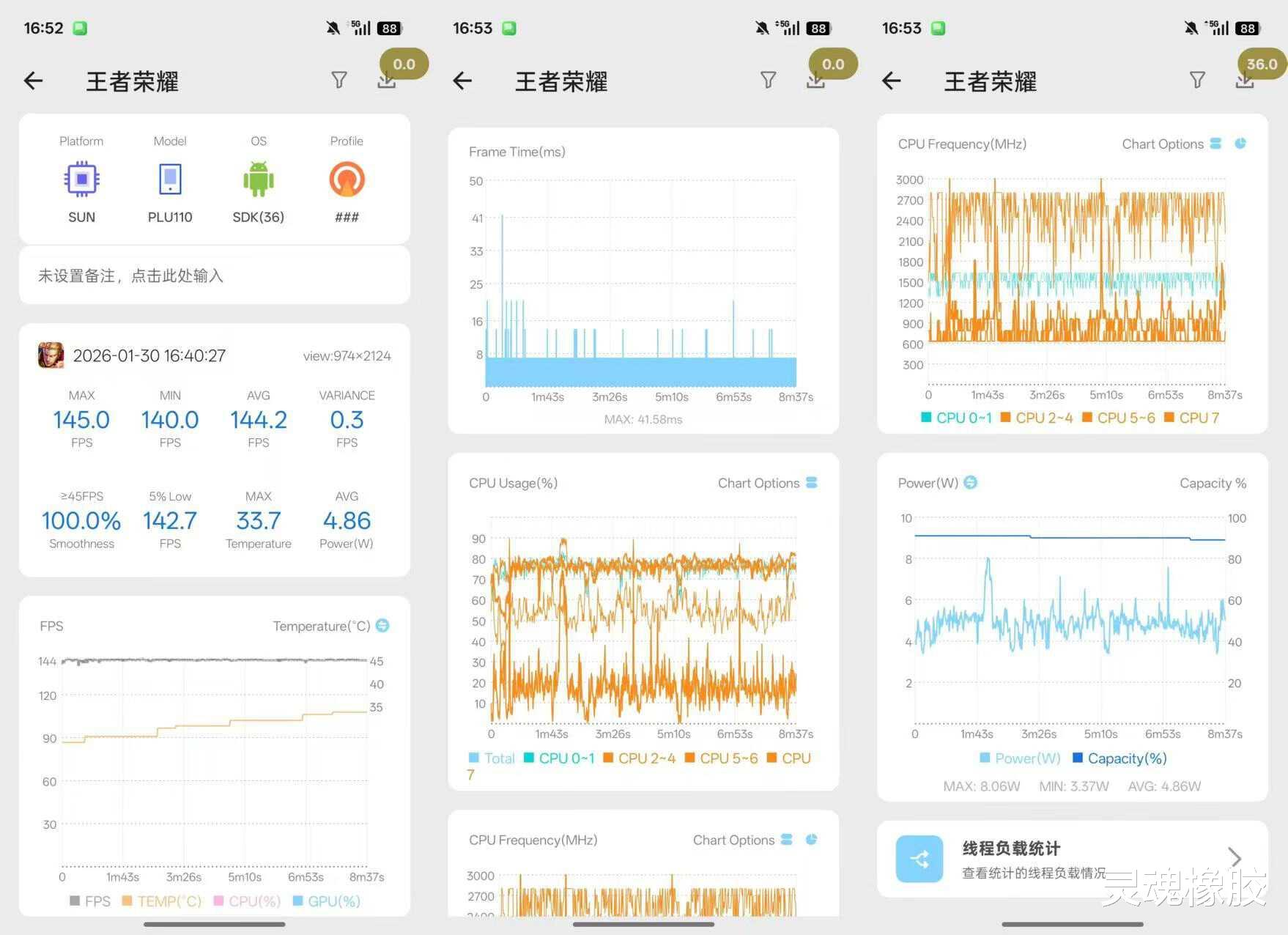This screenshot has width=1288, height=935.
Task: Tap thread load statistics share icon
Action: (x=919, y=859)
